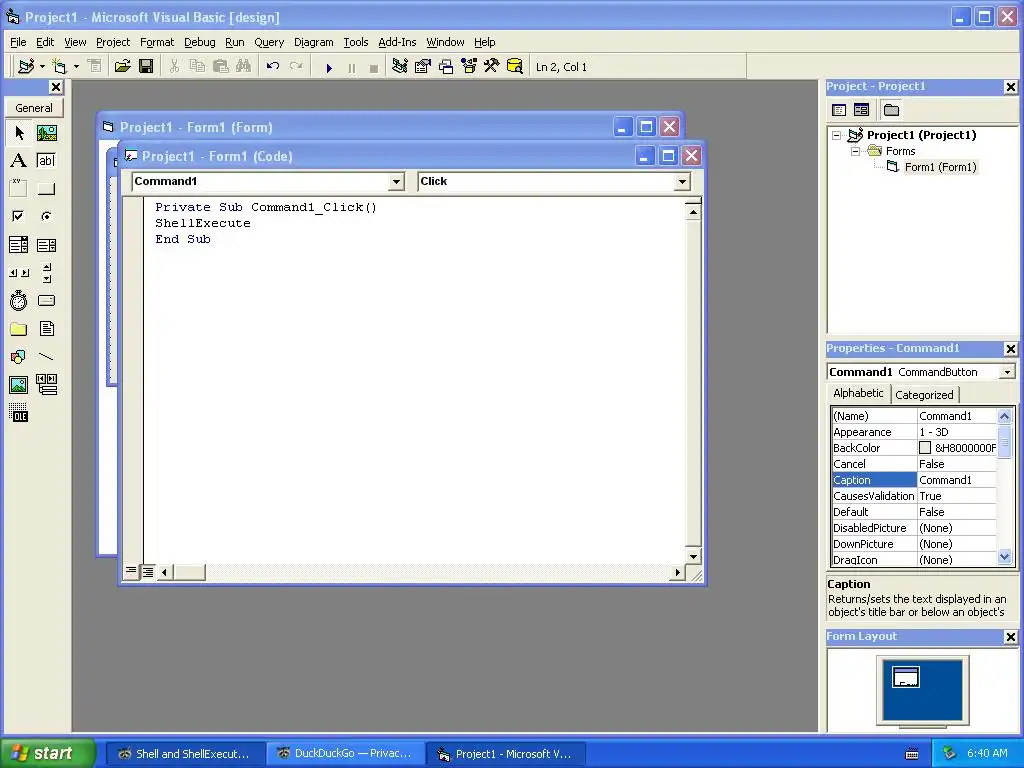Select the Image control tool
Viewport: 1024px width, 768px height.
pyautogui.click(x=19, y=385)
